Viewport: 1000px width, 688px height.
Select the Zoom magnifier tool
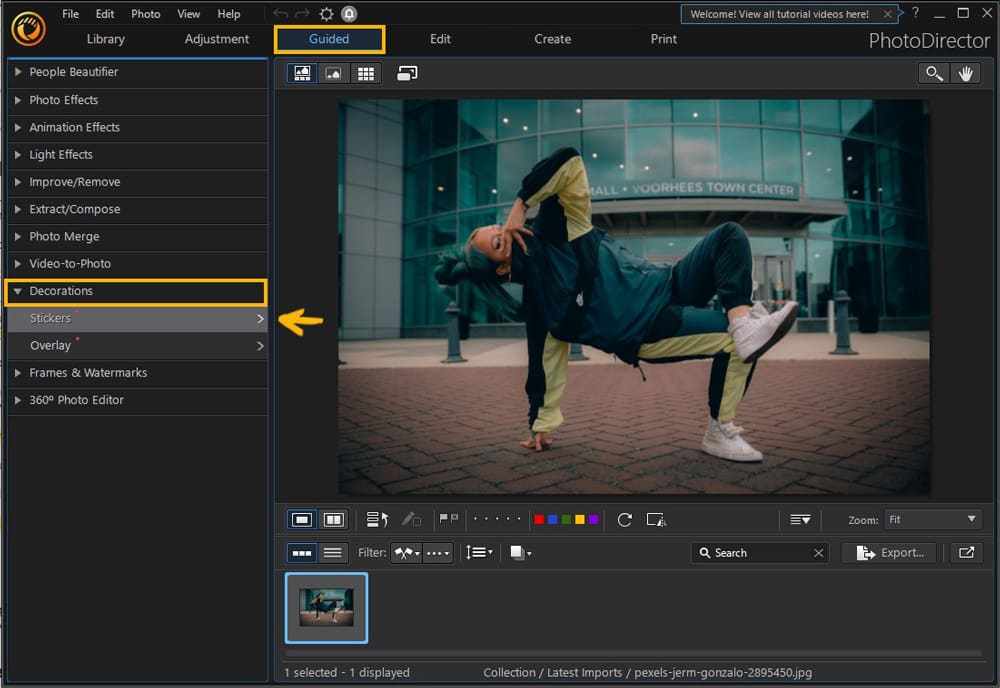coord(933,72)
